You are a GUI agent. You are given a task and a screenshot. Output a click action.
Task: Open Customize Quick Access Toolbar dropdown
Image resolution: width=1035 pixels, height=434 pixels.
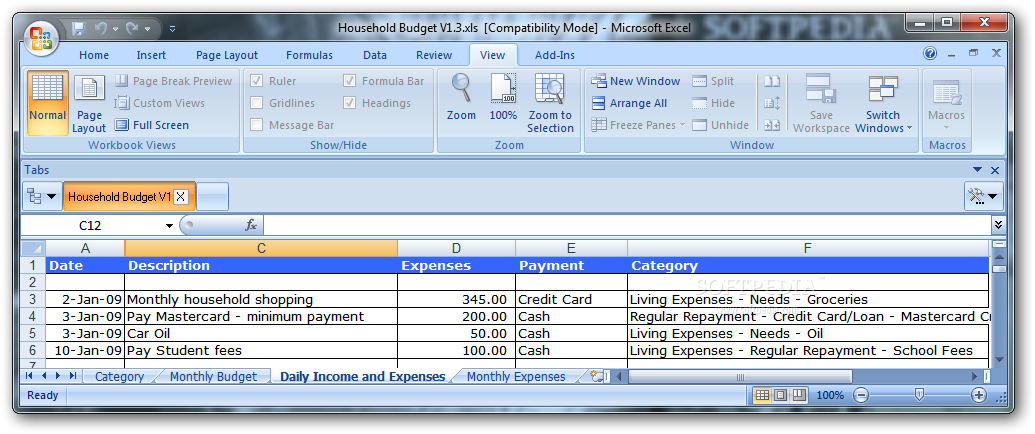pos(172,28)
